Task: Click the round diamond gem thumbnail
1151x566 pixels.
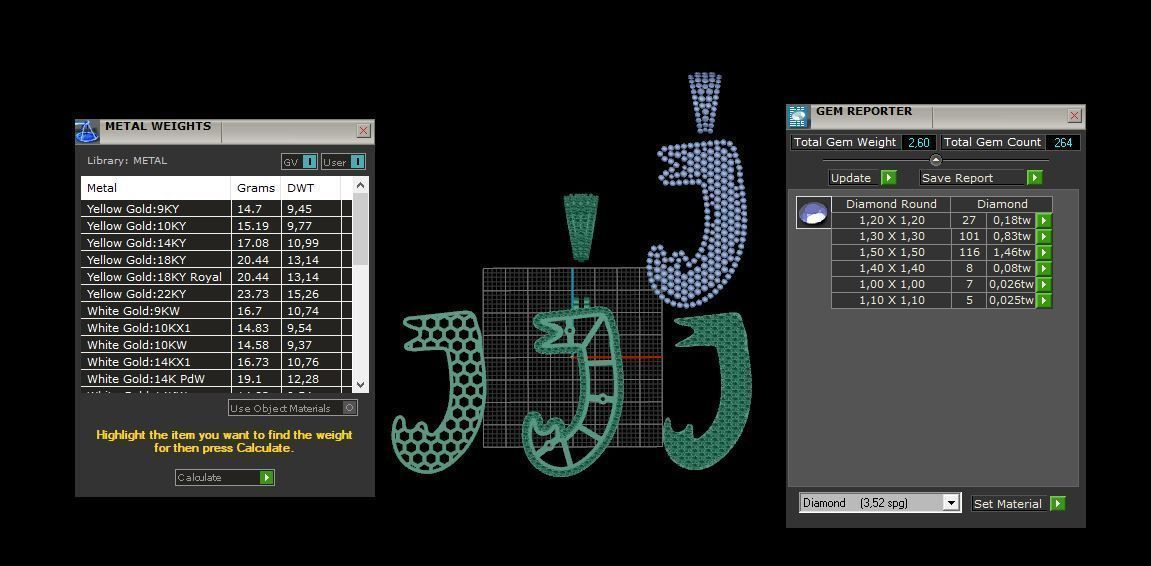Action: (813, 213)
